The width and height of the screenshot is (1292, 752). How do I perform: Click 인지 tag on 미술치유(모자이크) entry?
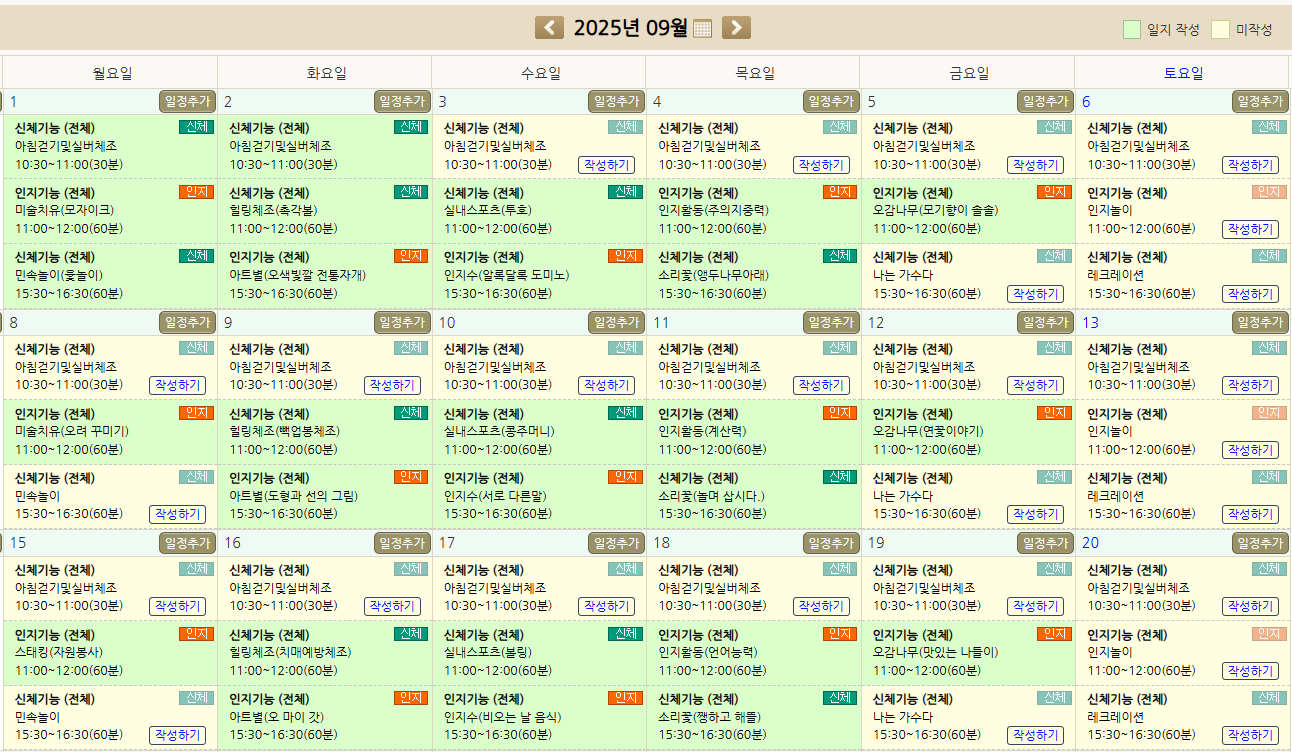(196, 192)
